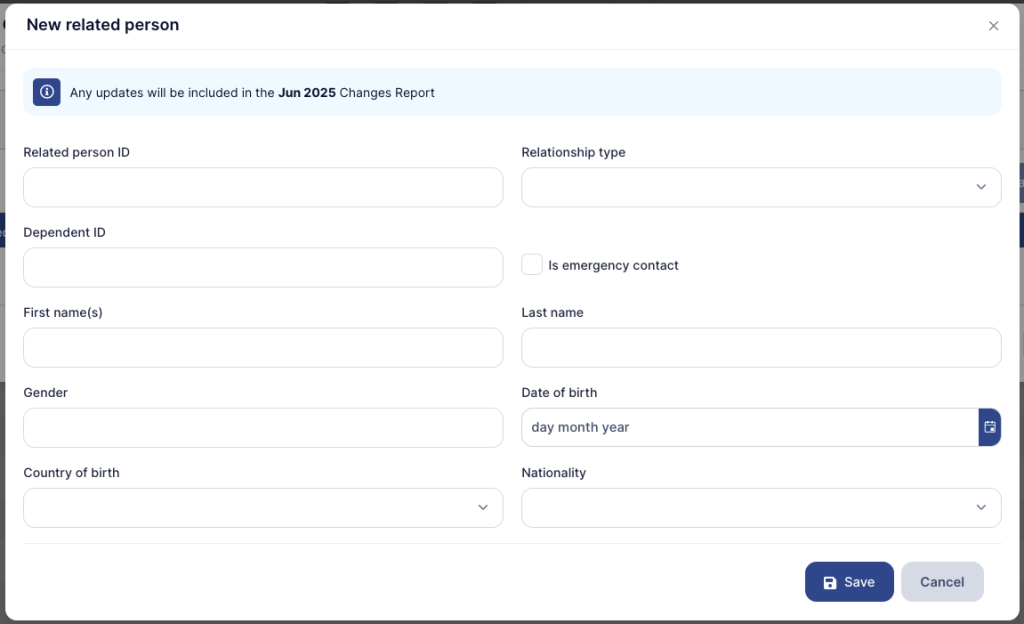Expand the Nationality dropdown
Viewport: 1024px width, 624px height.
click(x=760, y=508)
